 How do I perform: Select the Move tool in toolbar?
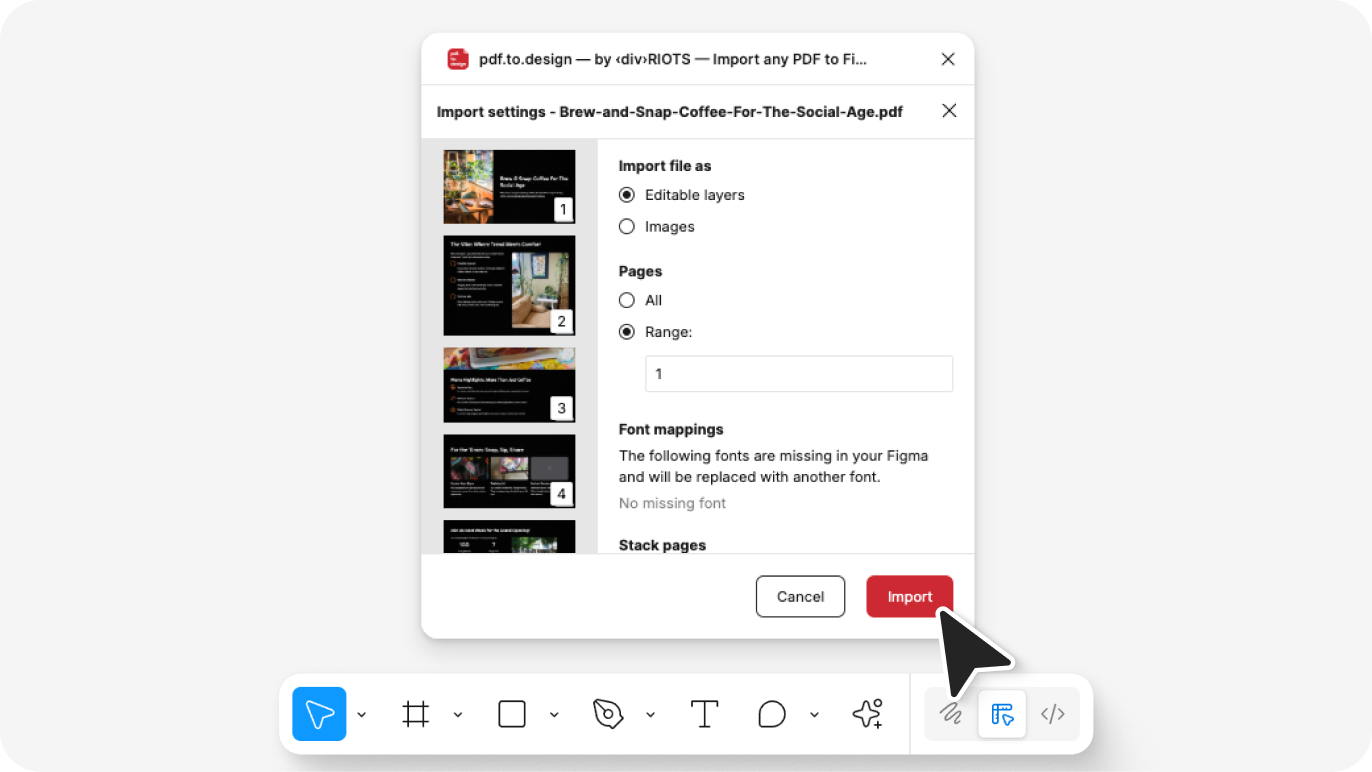coord(319,714)
